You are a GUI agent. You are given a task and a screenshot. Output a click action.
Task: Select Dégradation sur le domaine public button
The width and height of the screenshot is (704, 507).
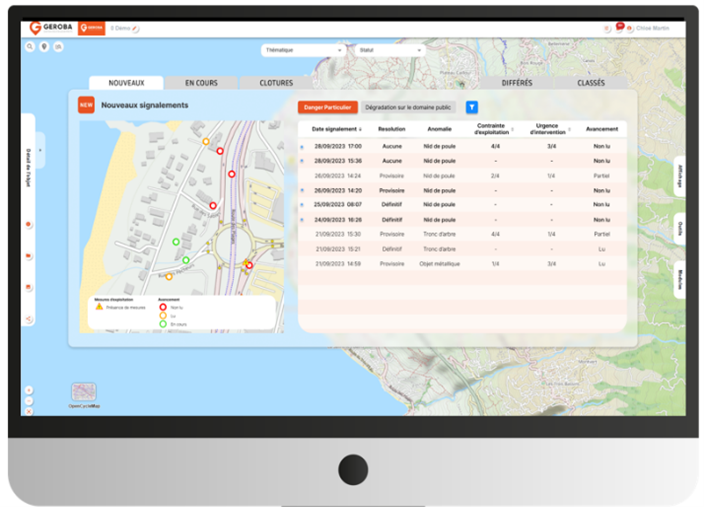pos(408,107)
